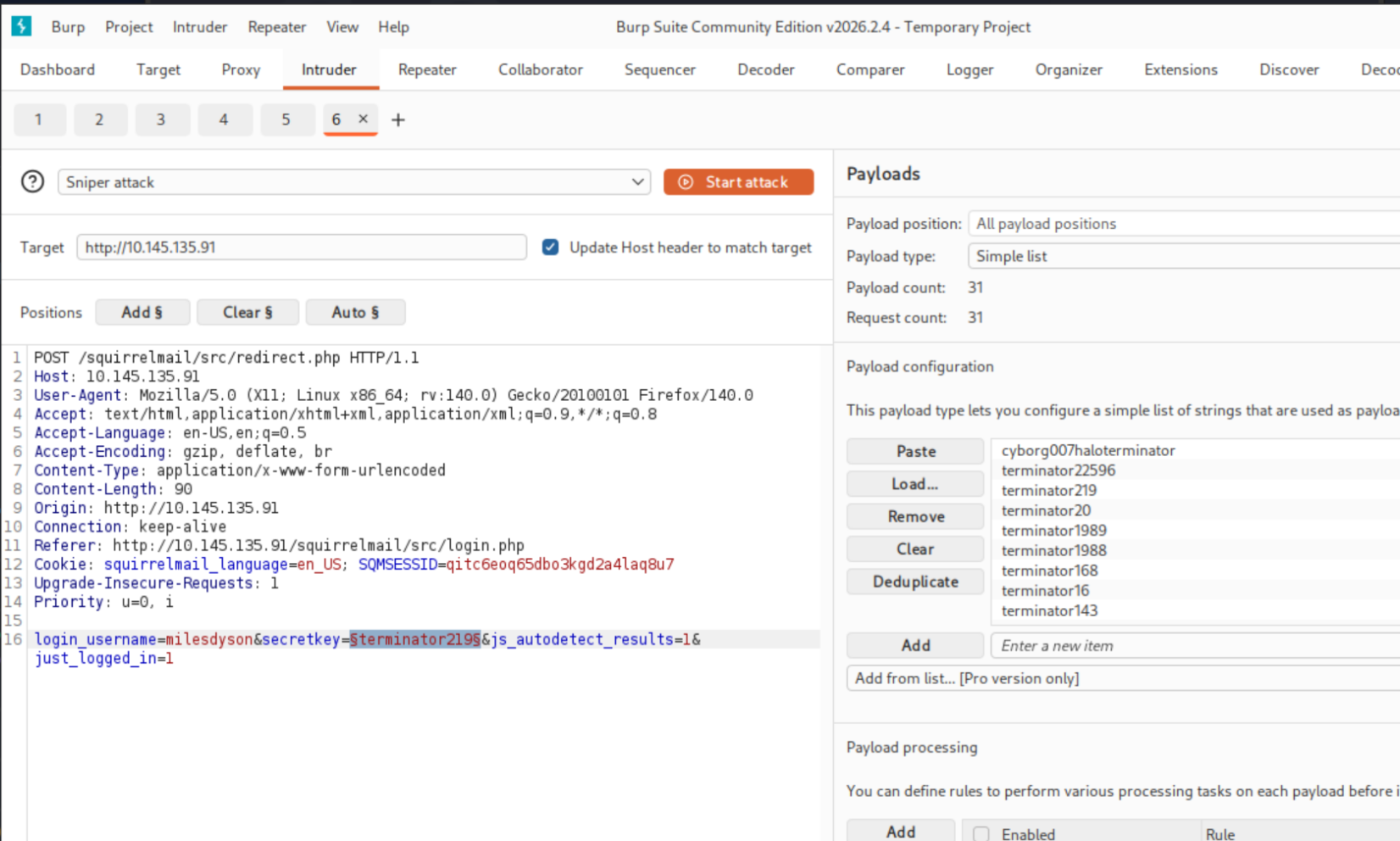Click the Auto § position button
1400x841 pixels.
pyautogui.click(x=355, y=312)
